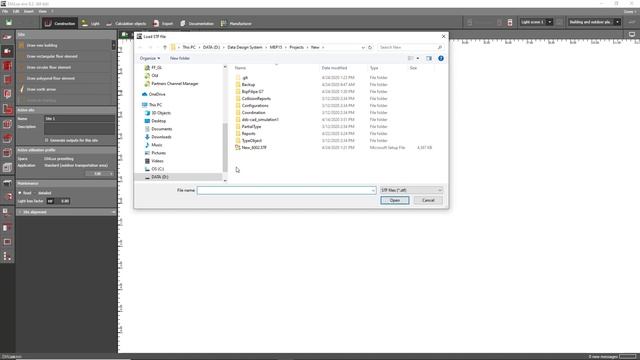
Task: Select the sidebar icon above the door icon
Action: 7,213
